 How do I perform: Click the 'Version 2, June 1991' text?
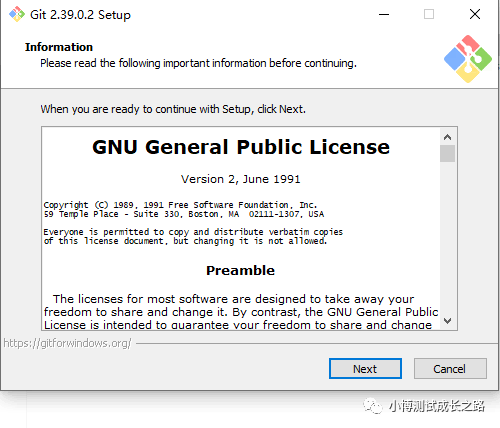[x=241, y=179]
